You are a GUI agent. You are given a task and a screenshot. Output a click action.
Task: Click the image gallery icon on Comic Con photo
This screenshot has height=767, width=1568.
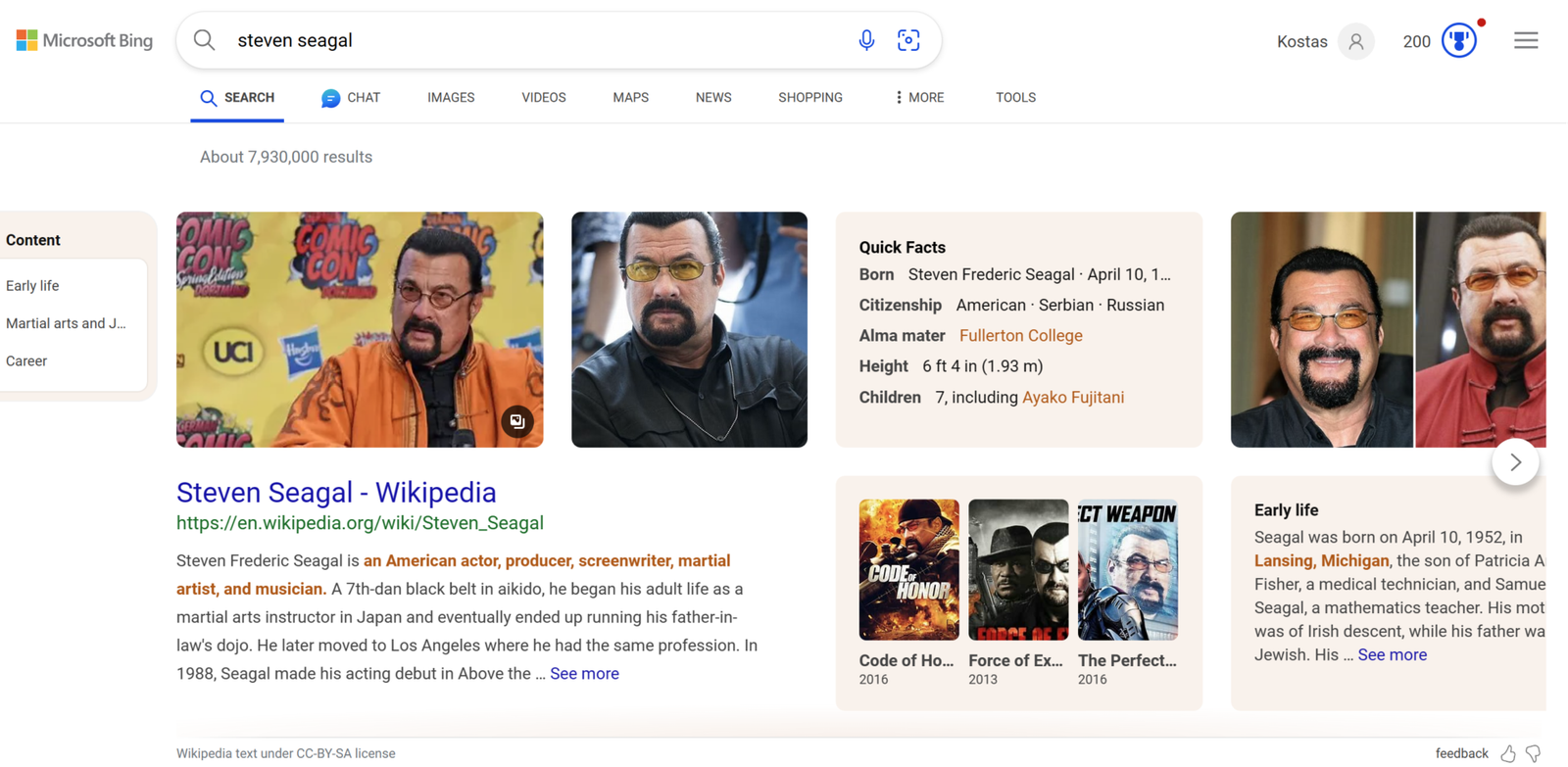pyautogui.click(x=517, y=421)
